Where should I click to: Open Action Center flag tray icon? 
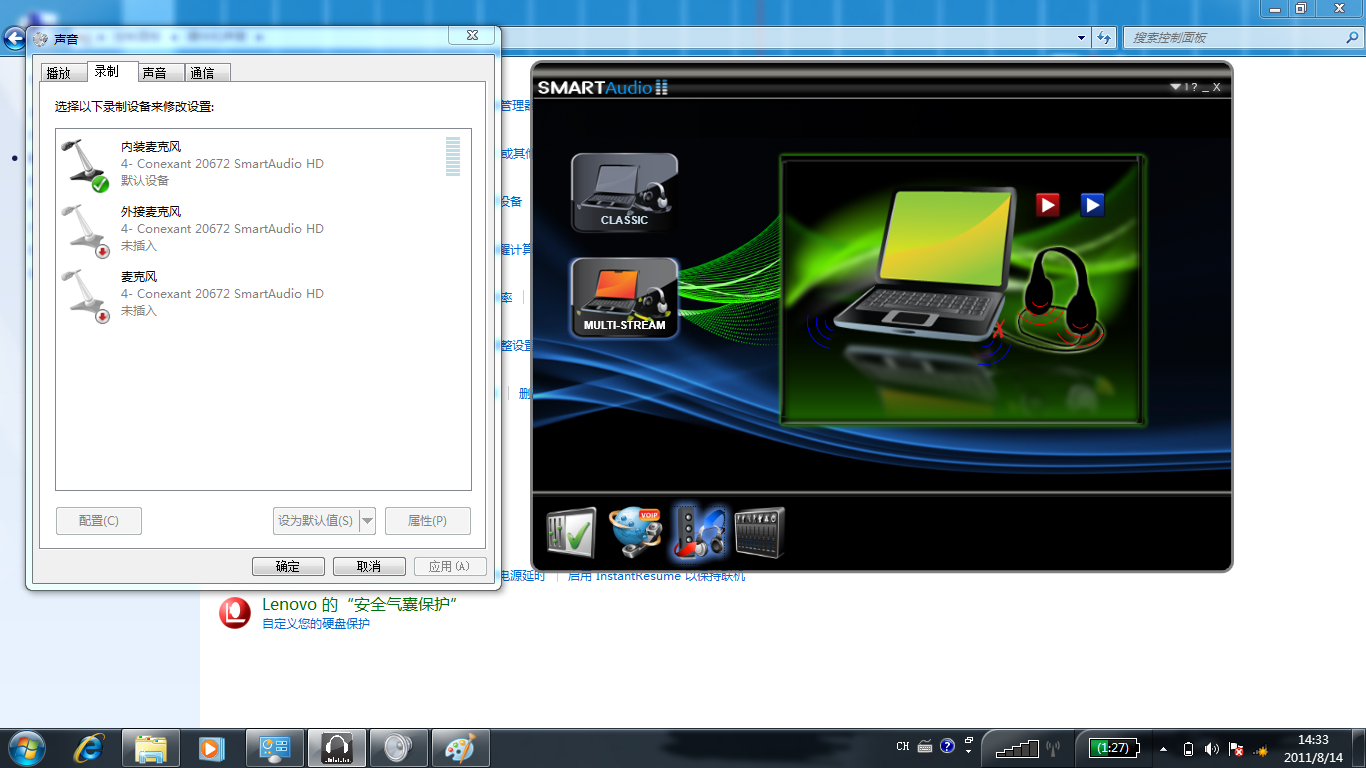pyautogui.click(x=1236, y=749)
